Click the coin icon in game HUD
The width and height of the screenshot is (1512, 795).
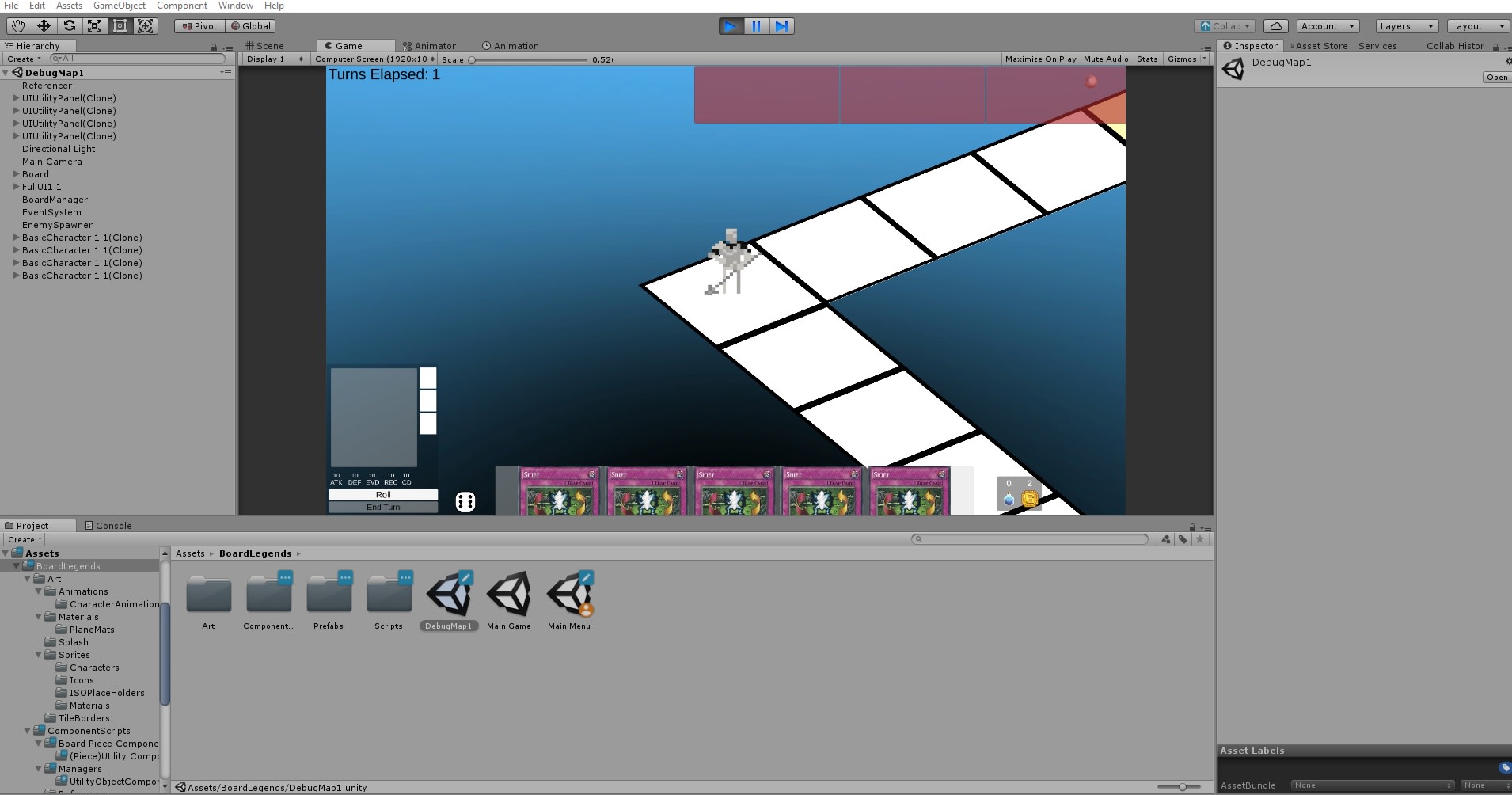pyautogui.click(x=1029, y=499)
